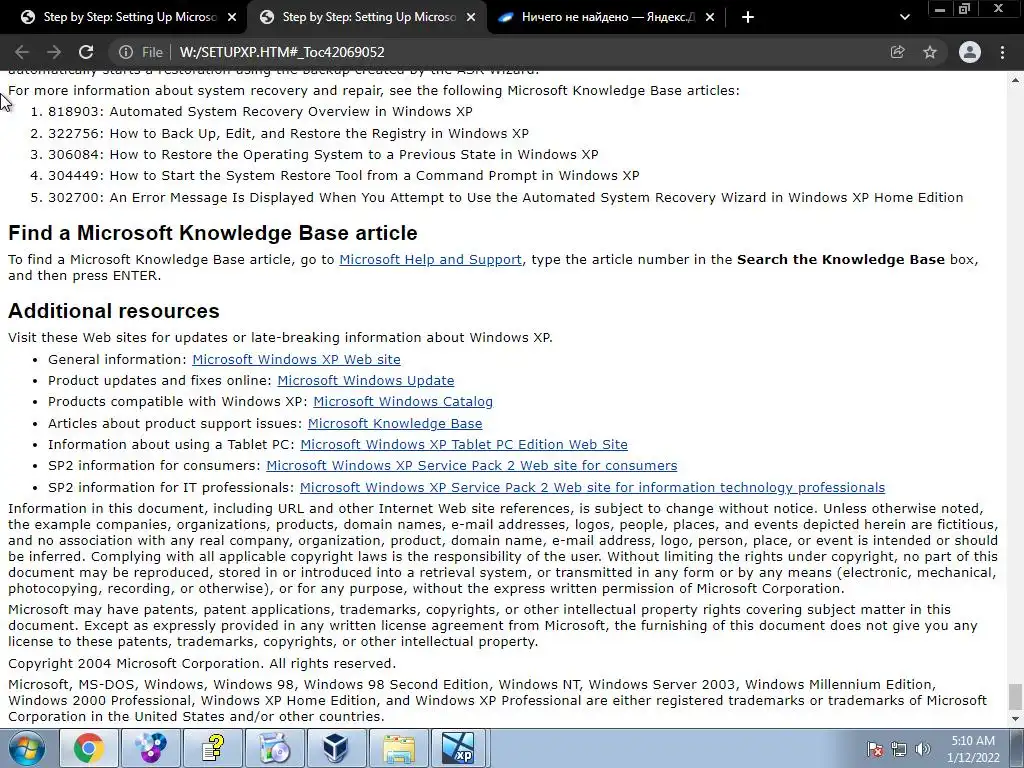Follow the Microsoft Windows Update link
The width and height of the screenshot is (1024, 768).
(366, 380)
